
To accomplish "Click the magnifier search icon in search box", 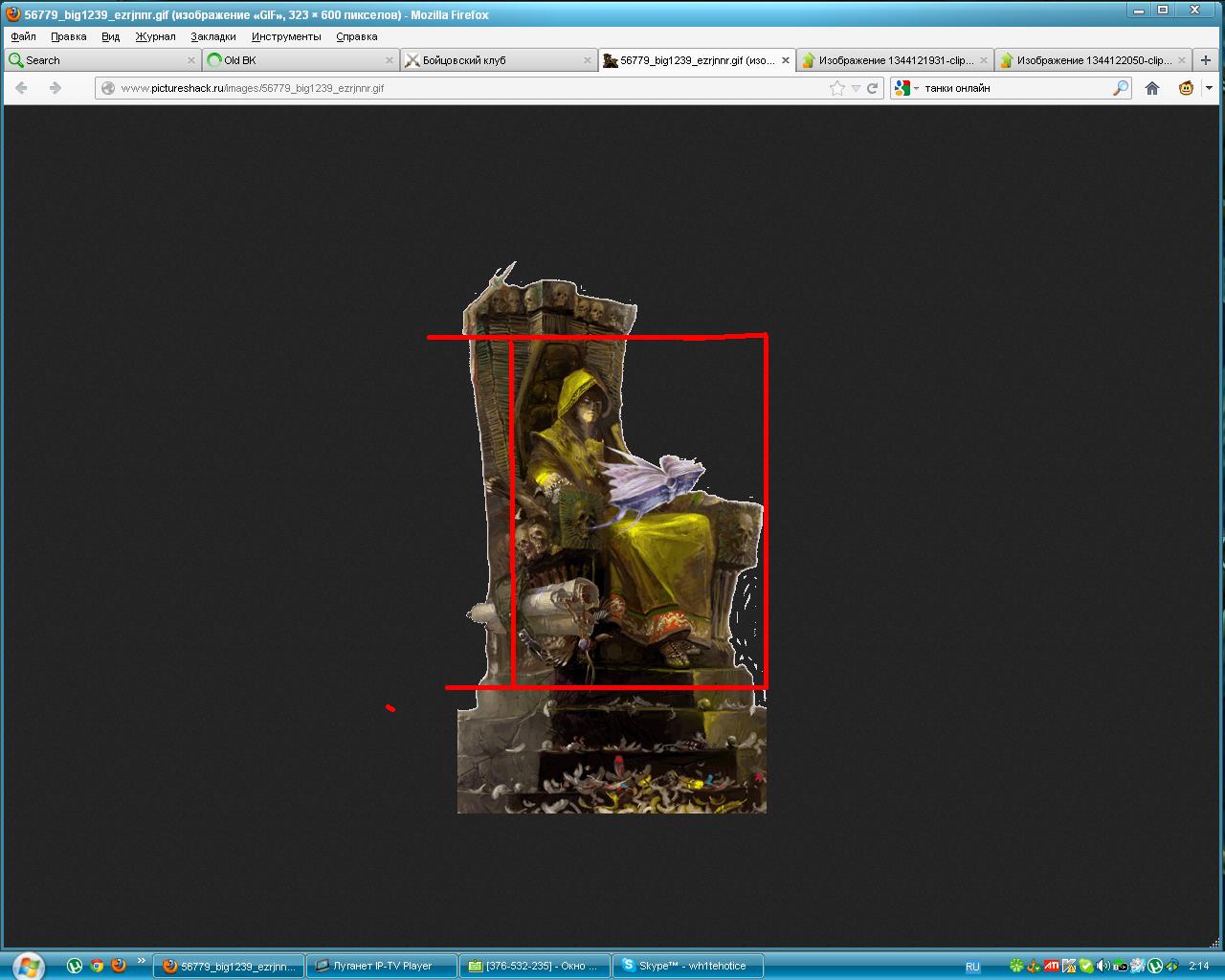I will [x=1121, y=88].
